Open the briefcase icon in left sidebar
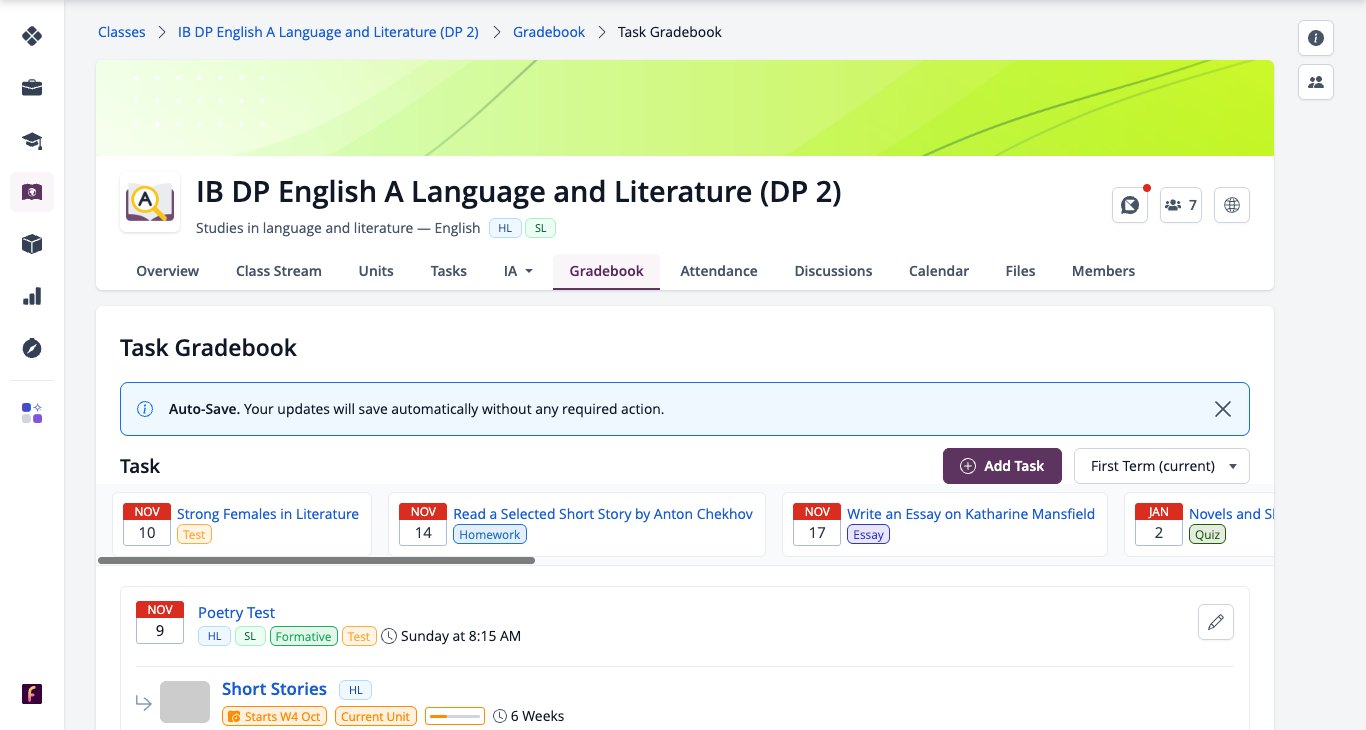 coord(32,88)
